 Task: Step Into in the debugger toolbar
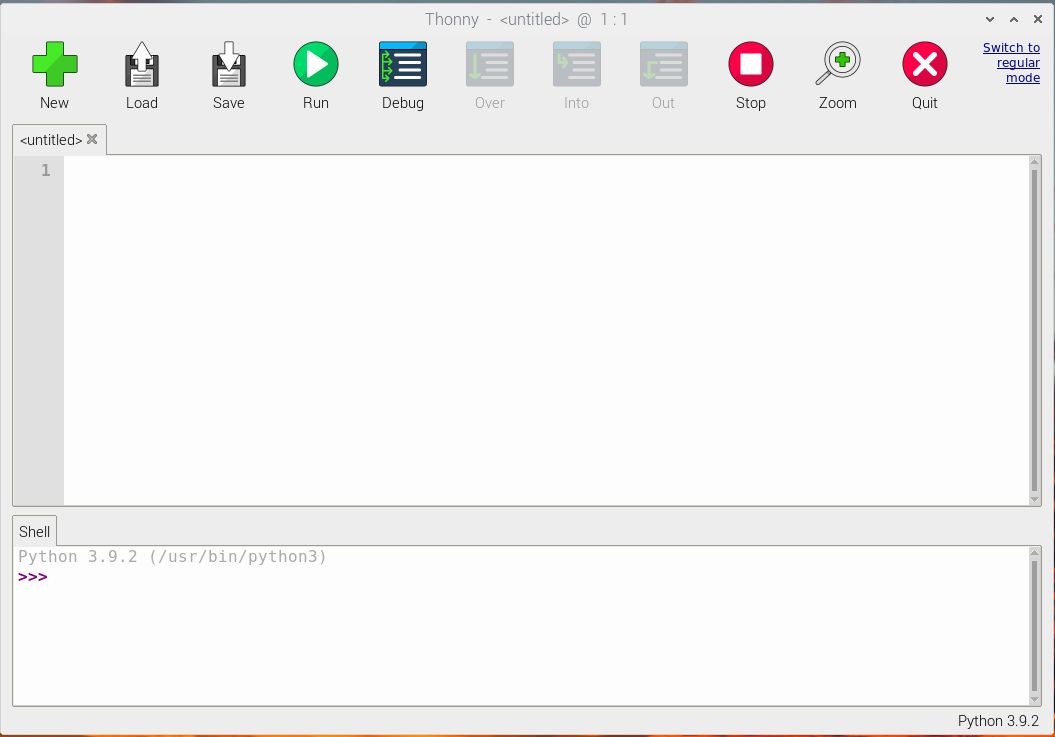577,65
